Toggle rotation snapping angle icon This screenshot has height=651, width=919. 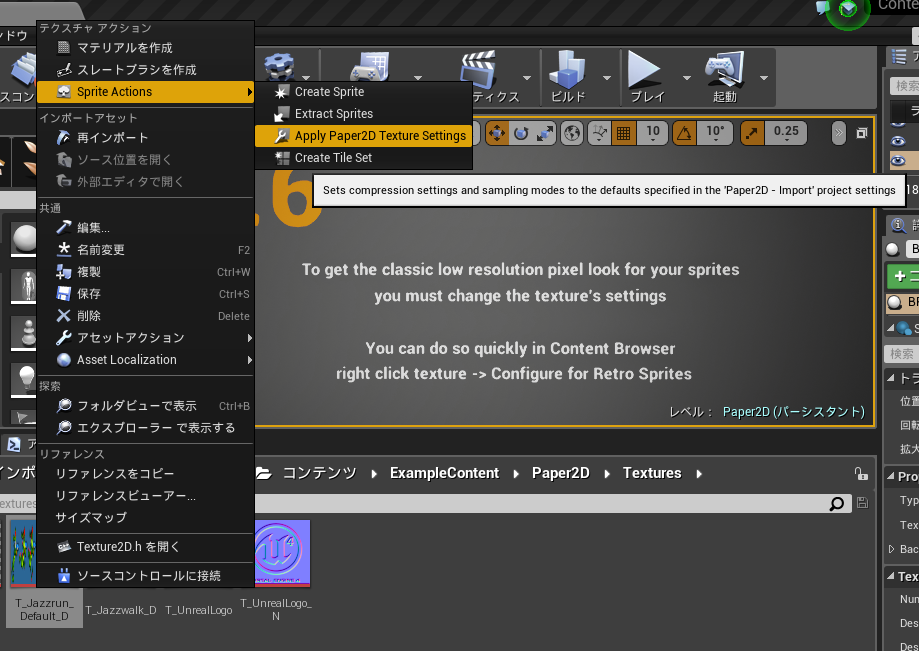(684, 134)
